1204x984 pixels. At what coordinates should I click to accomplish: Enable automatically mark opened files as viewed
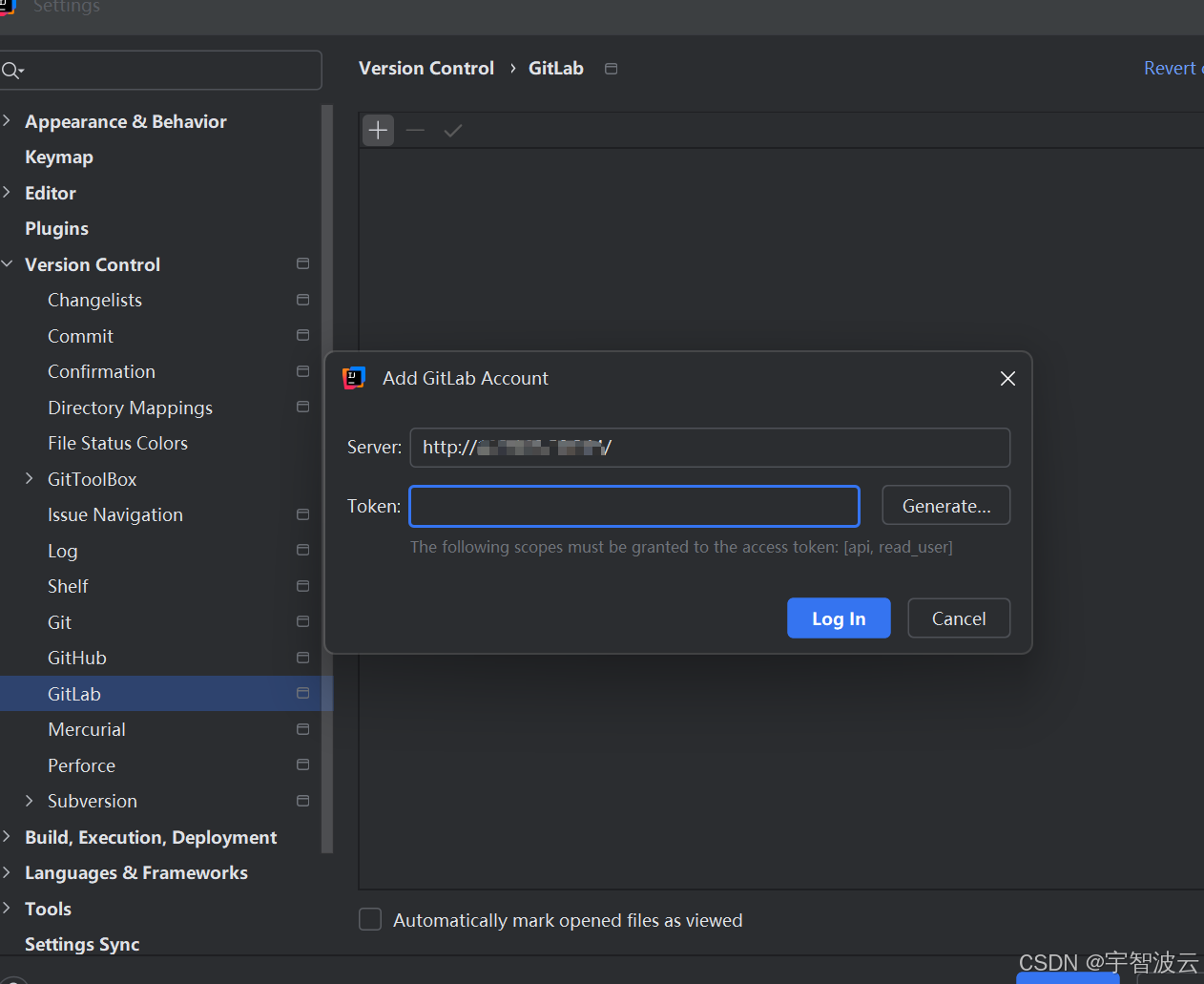point(370,919)
